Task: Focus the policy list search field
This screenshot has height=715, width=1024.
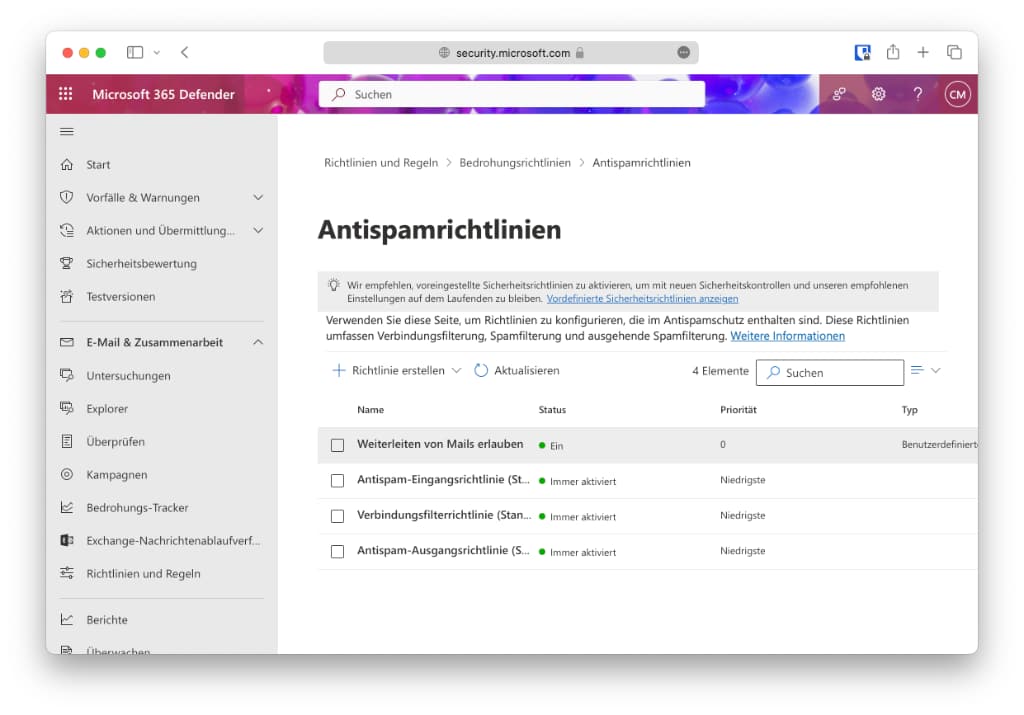Action: (829, 372)
